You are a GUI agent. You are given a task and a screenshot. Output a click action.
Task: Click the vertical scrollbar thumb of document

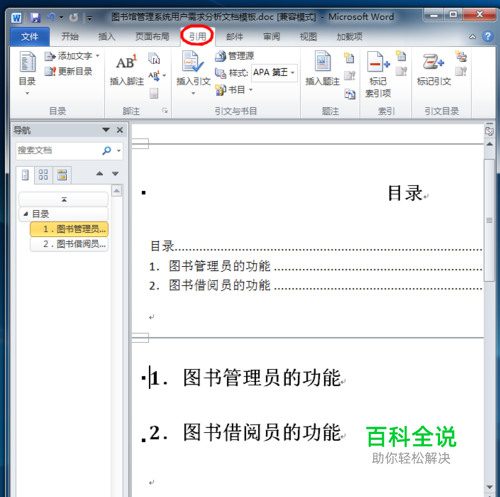pos(489,220)
